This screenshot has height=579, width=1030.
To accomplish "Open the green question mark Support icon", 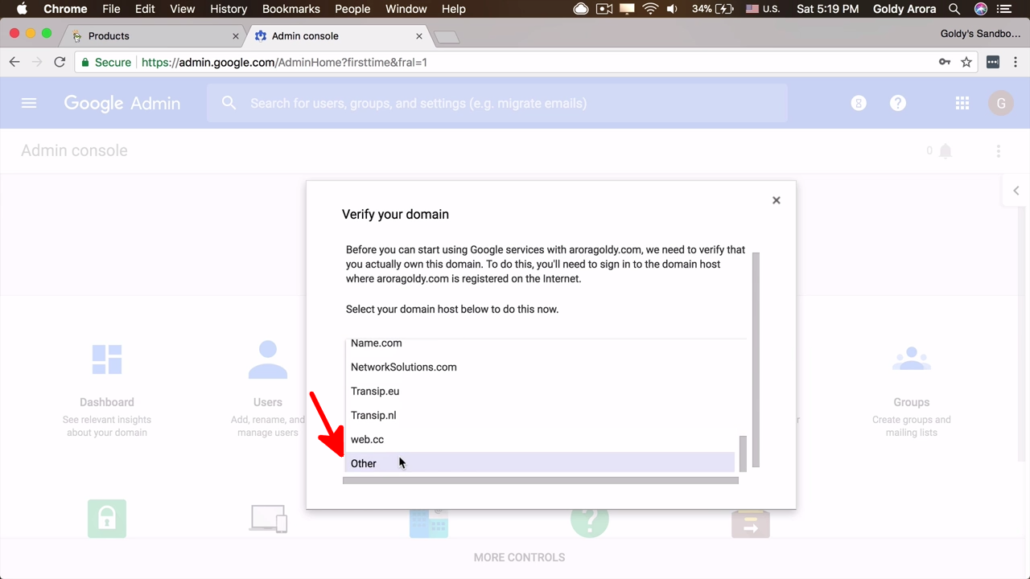I will pos(589,521).
